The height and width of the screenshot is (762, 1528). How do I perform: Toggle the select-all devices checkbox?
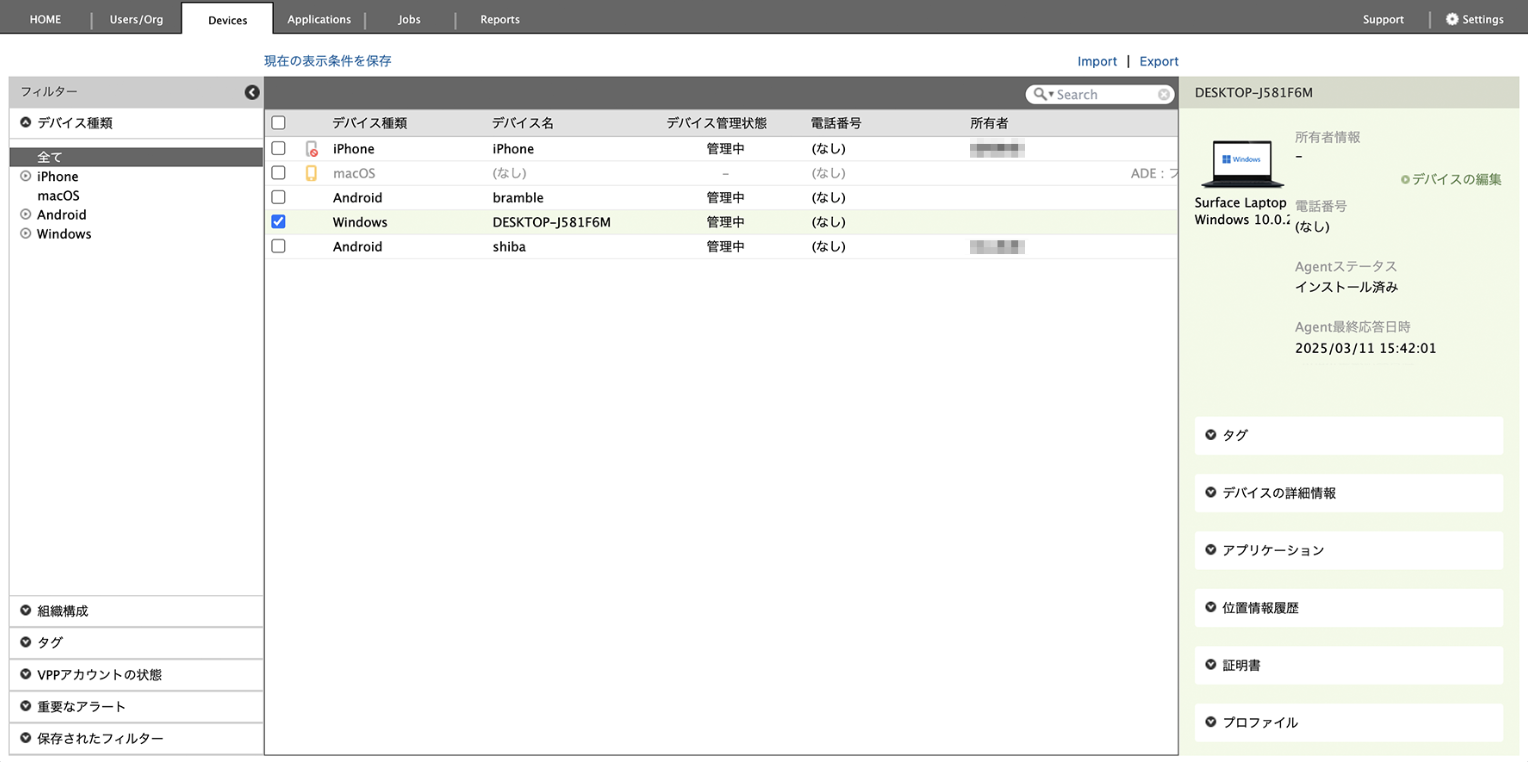279,123
